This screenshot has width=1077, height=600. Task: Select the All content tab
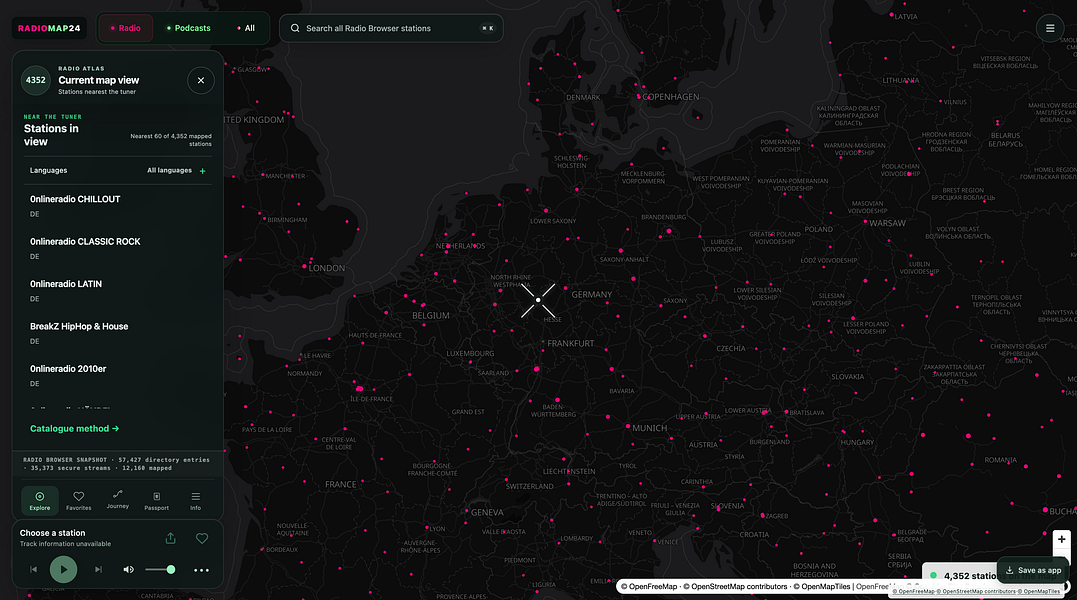pos(245,28)
